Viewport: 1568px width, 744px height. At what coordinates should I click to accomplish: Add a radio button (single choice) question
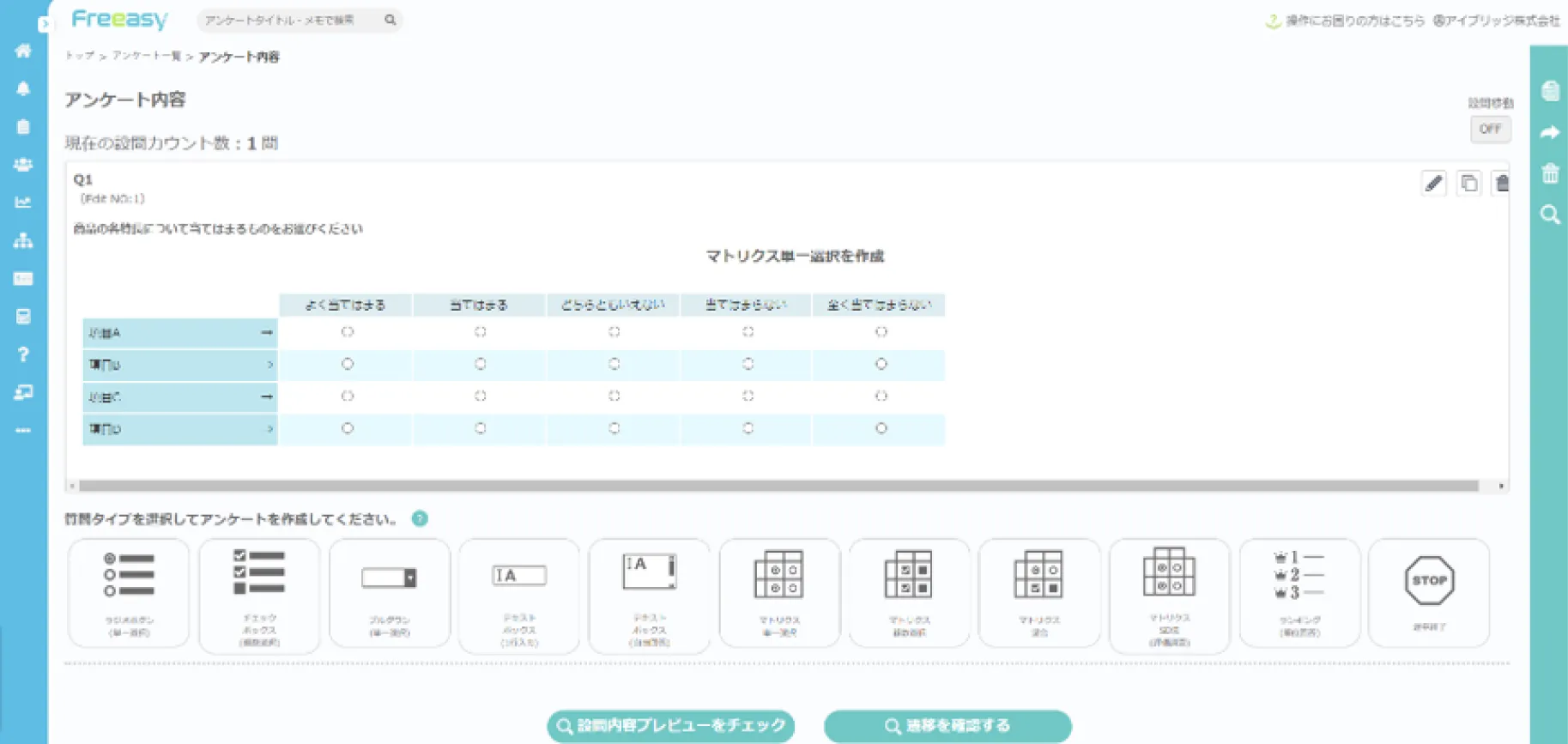tap(129, 593)
